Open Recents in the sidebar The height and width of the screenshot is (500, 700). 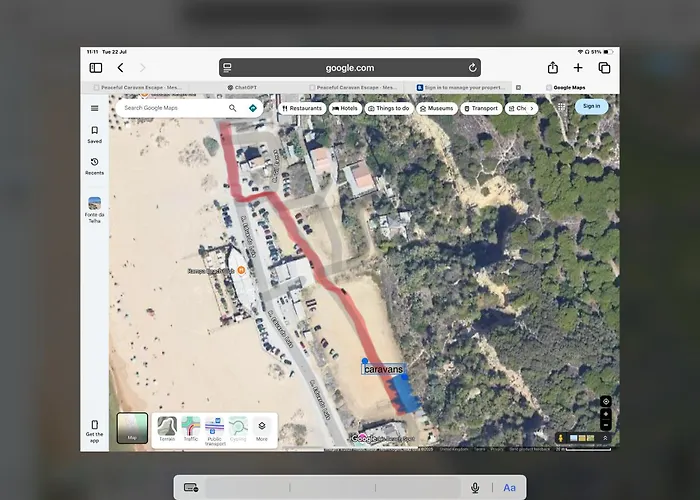tap(94, 166)
